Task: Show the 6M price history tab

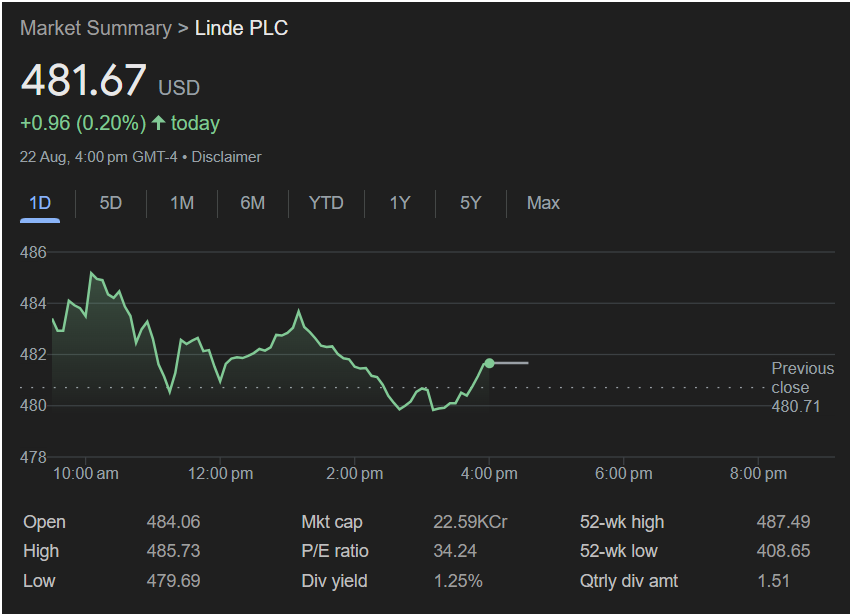Action: click(252, 203)
